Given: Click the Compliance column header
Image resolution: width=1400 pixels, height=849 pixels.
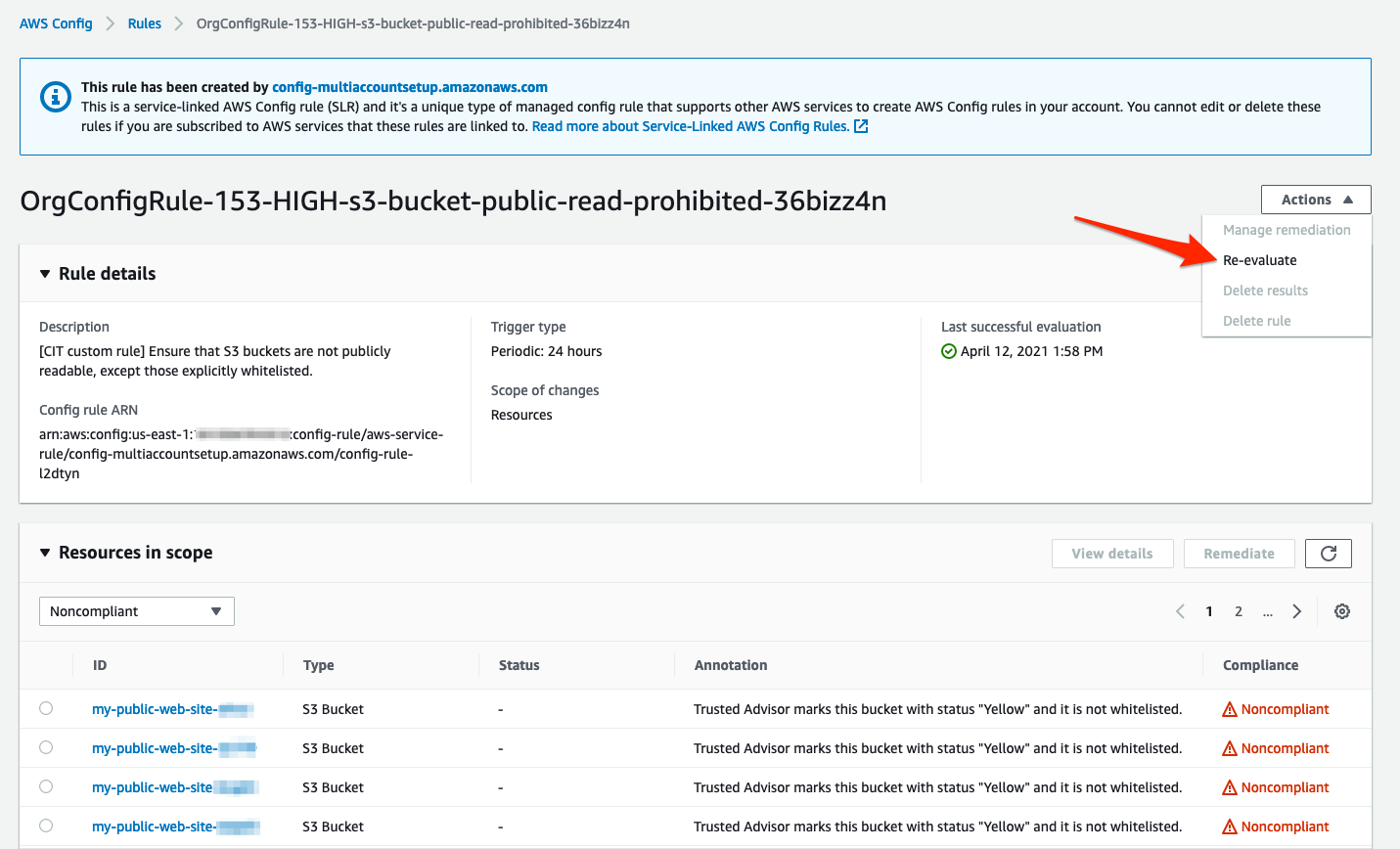Looking at the screenshot, I should point(1261,665).
